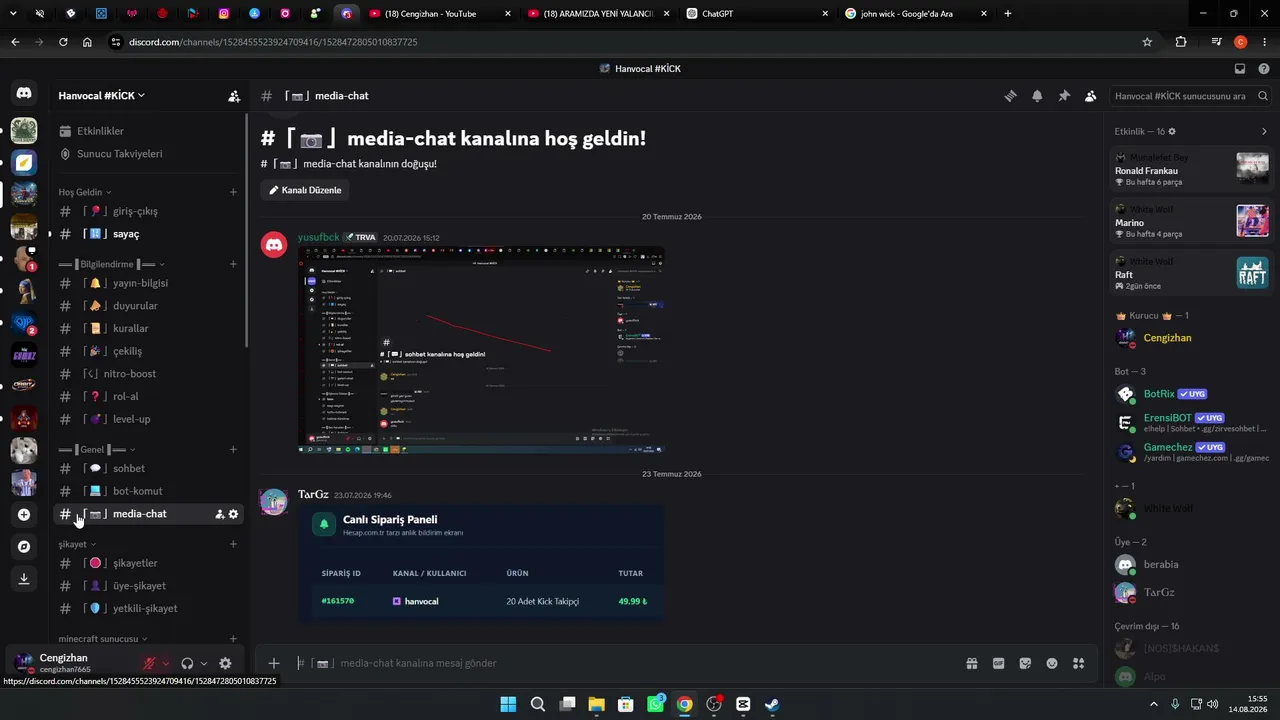Add a new server with plus icon
Image resolution: width=1280 pixels, height=720 pixels.
pos(24,515)
